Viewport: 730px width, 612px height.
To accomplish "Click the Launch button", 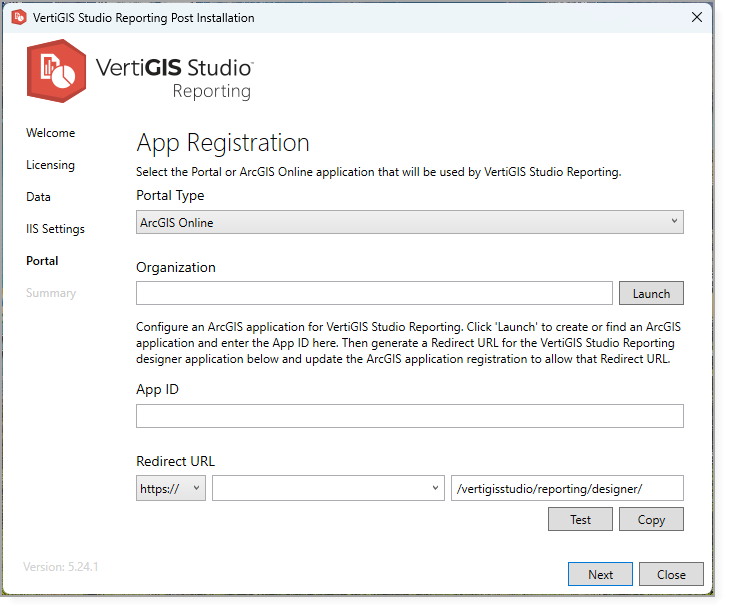I will (651, 293).
